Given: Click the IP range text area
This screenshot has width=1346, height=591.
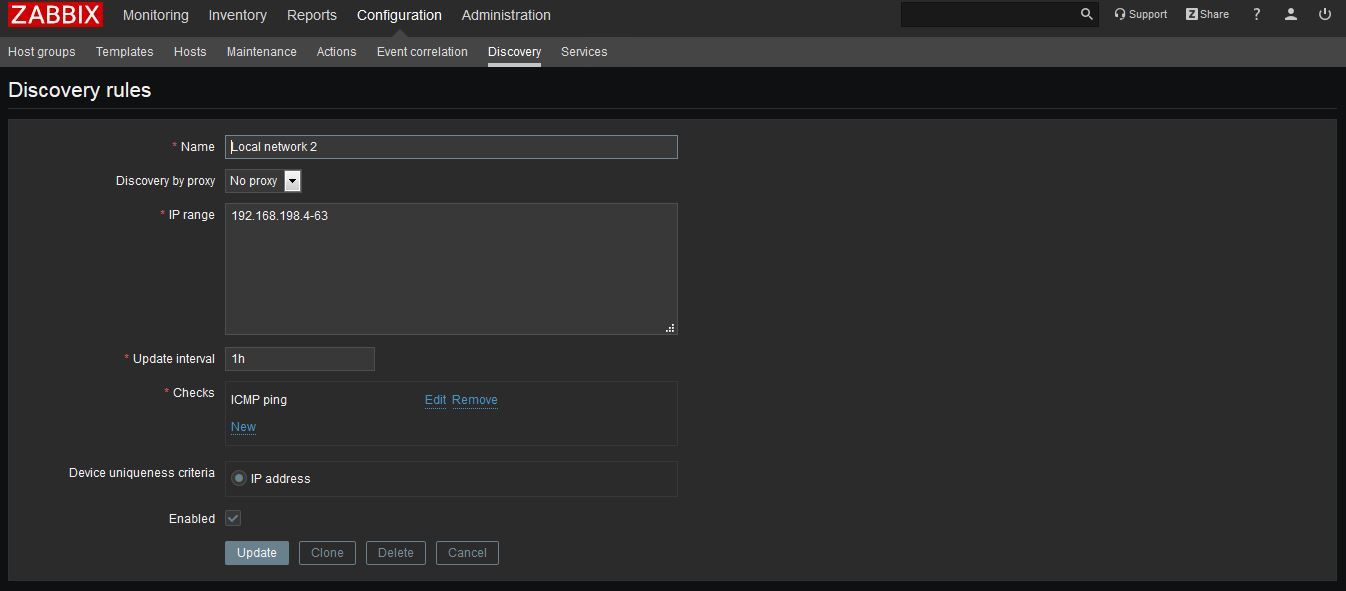Looking at the screenshot, I should 450,268.
